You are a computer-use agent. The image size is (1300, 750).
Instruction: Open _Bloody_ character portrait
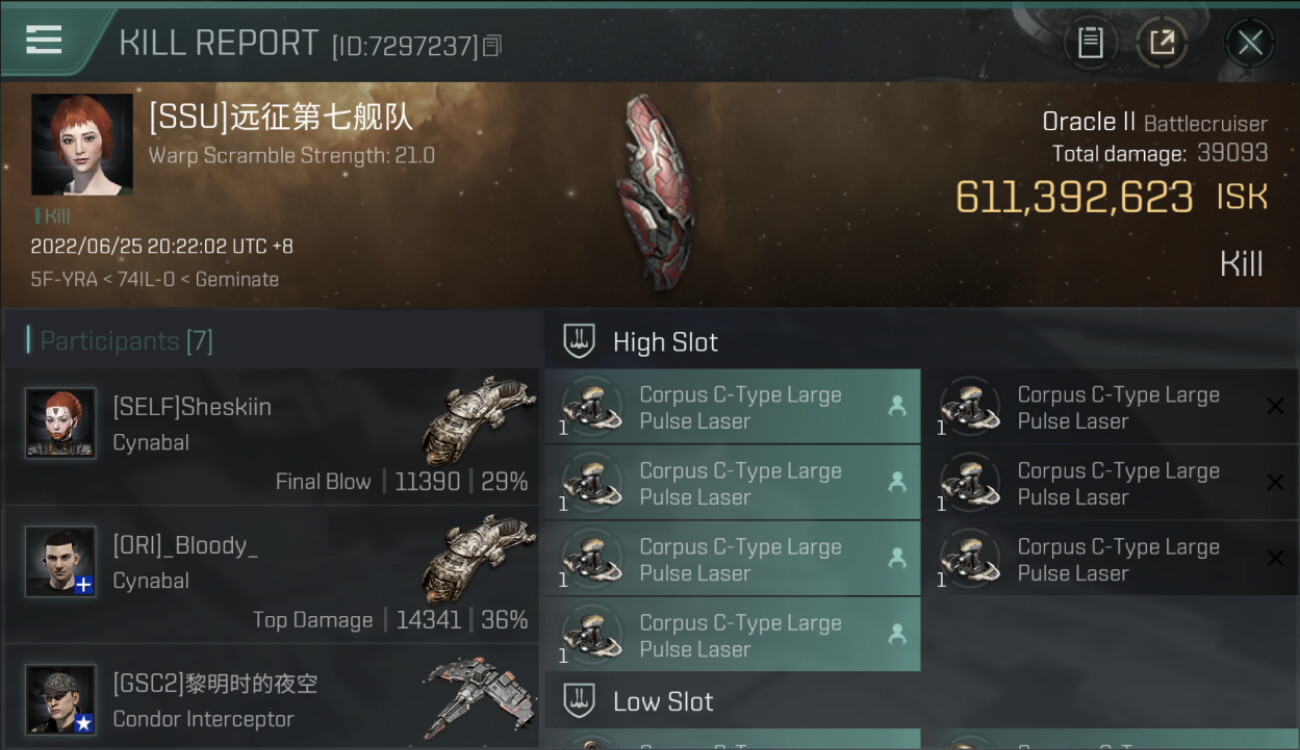[61, 562]
